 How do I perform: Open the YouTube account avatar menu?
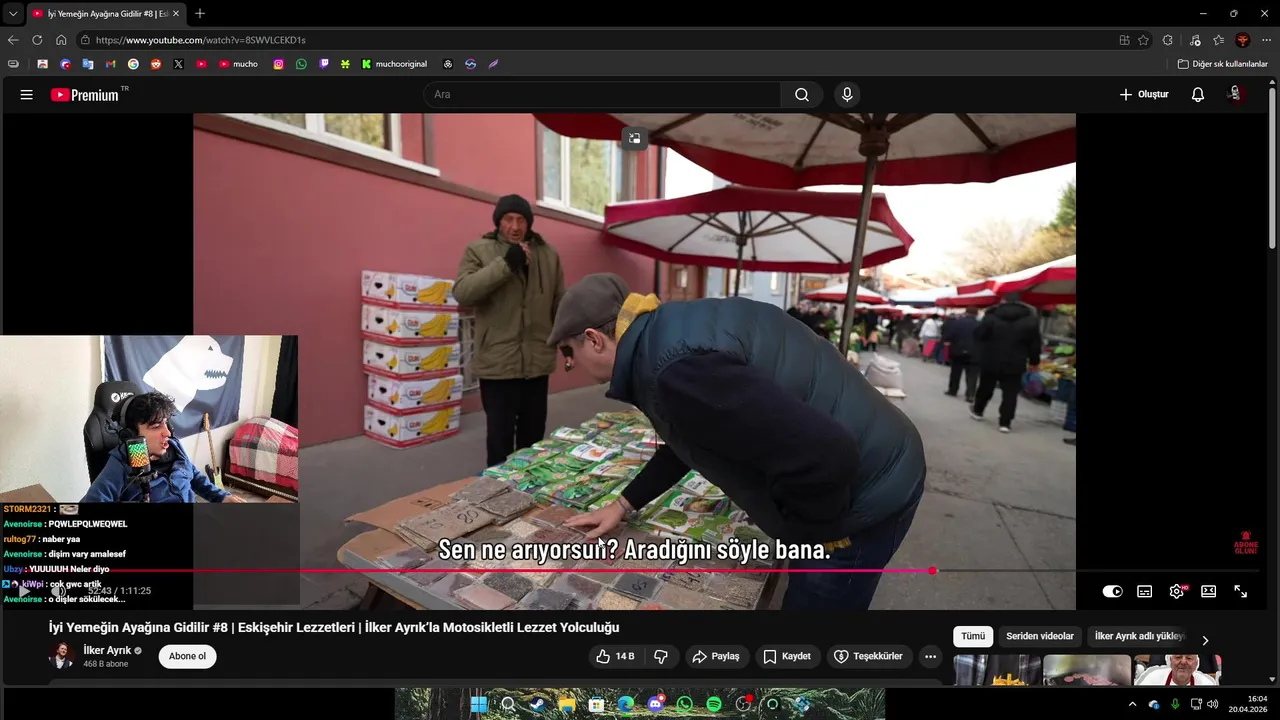pos(1236,94)
